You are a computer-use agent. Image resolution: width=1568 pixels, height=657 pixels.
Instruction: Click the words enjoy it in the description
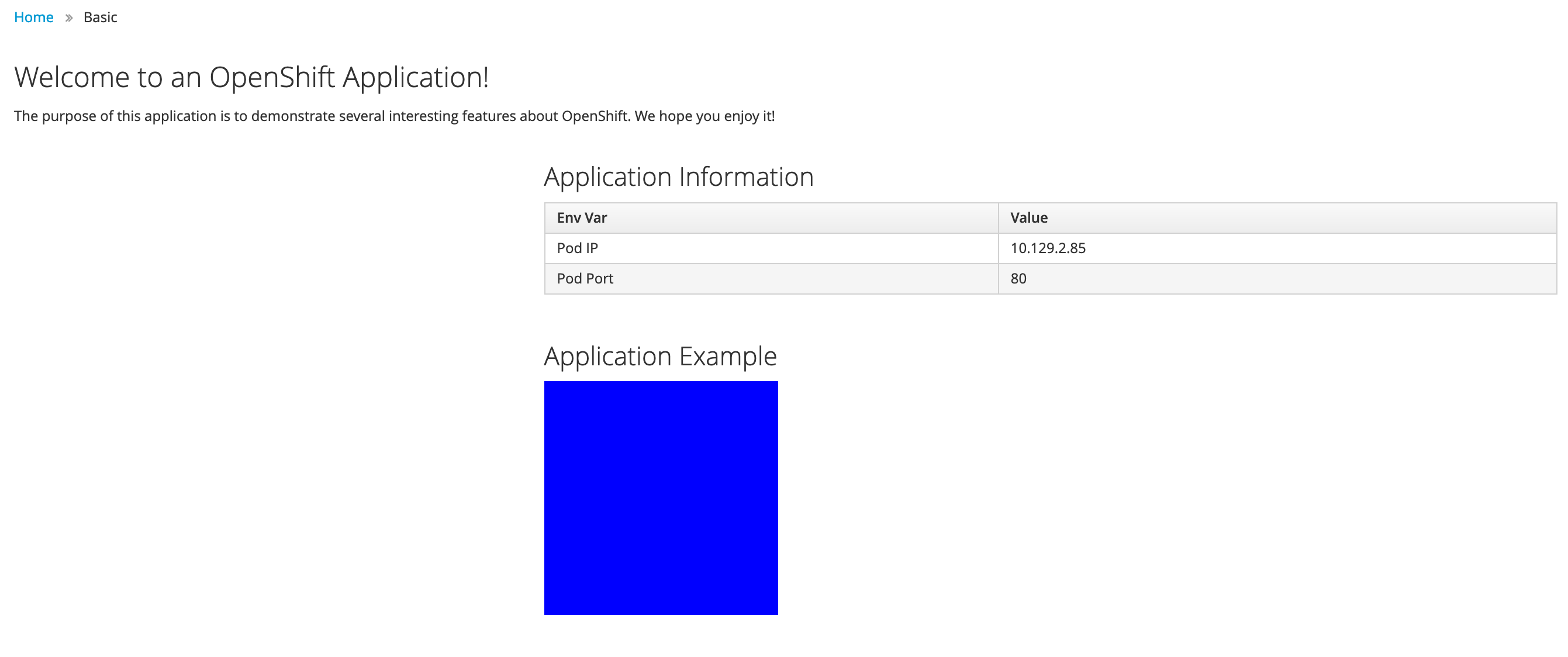tap(749, 116)
